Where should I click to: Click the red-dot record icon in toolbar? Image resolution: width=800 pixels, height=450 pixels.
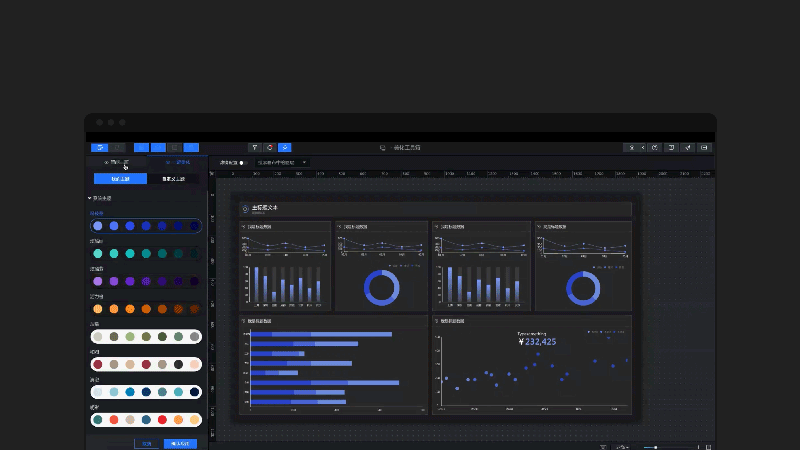coord(270,147)
